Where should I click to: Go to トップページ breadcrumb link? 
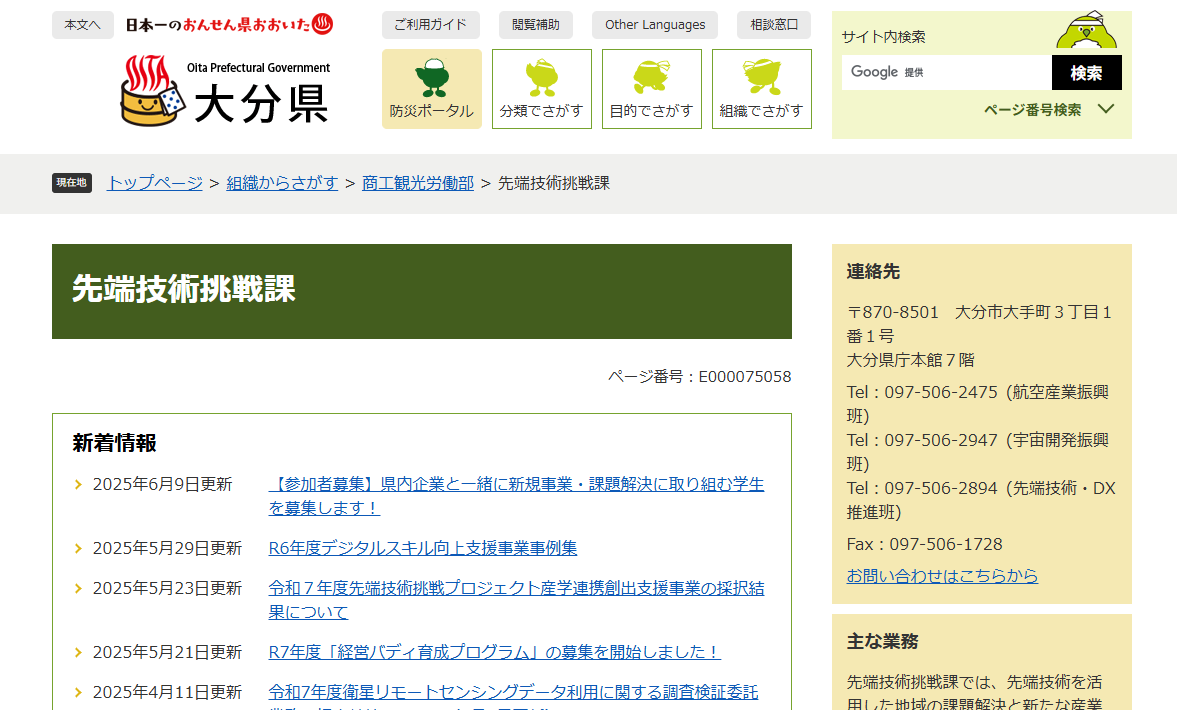[155, 183]
